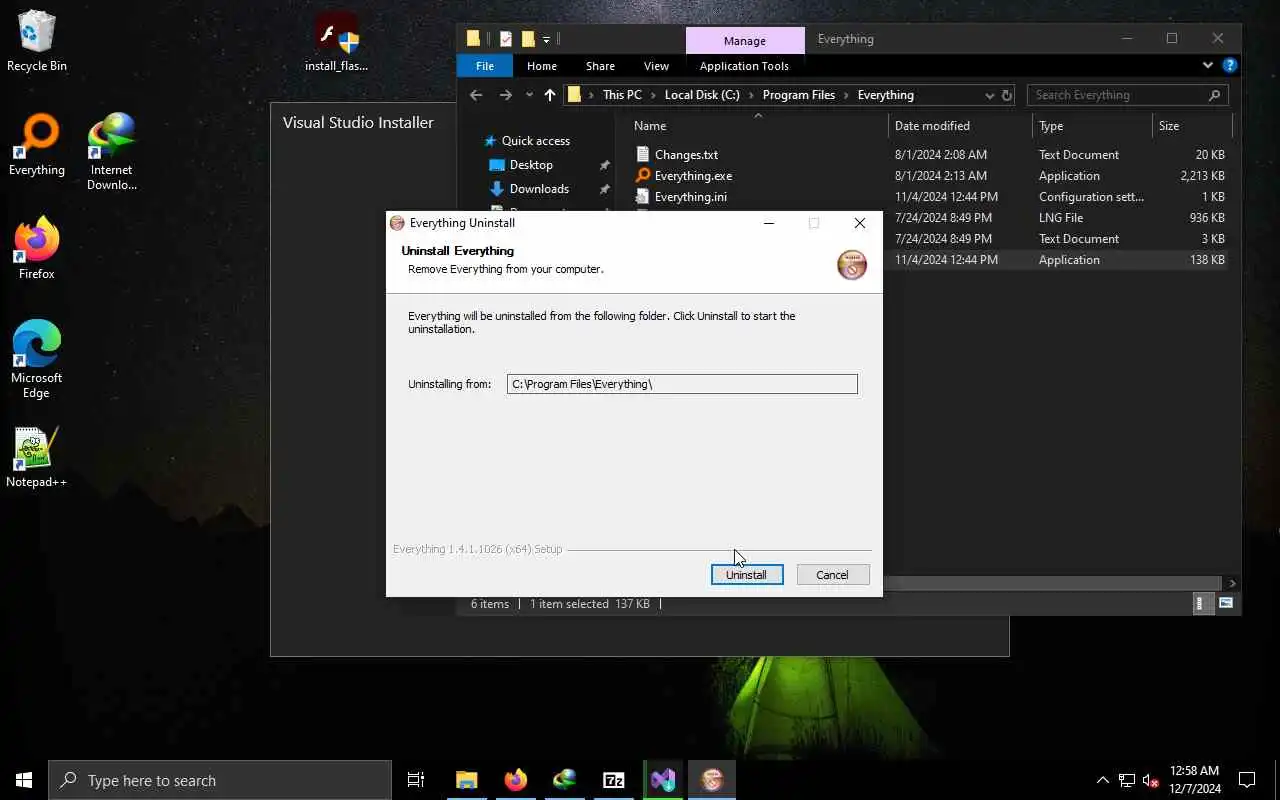The image size is (1280, 800).
Task: Switch to Everything Uninstall taskbar icon
Action: click(712, 780)
